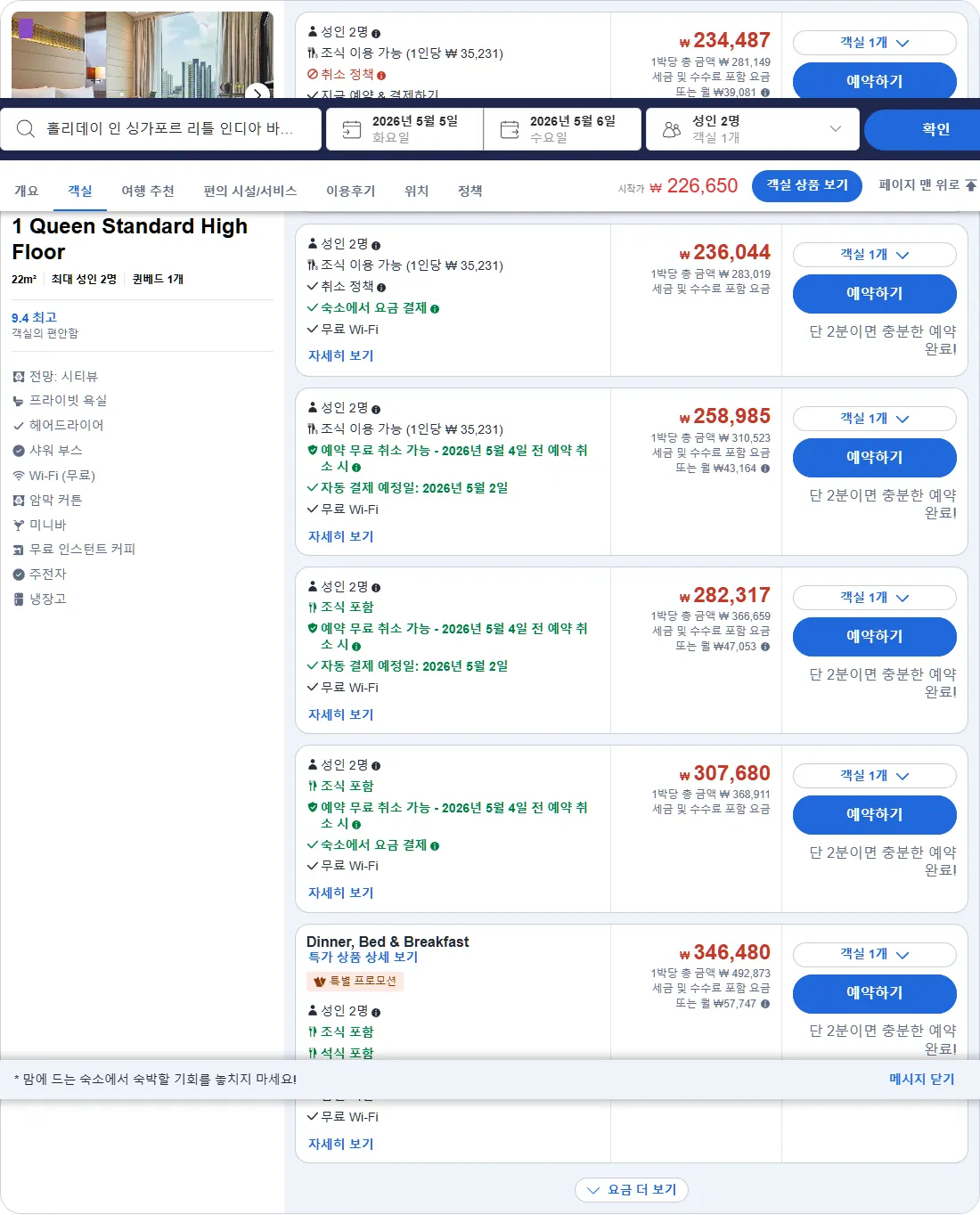Open 객실 1개 dropdown for ₩282,317 offer
The image size is (980, 1215).
click(x=875, y=598)
